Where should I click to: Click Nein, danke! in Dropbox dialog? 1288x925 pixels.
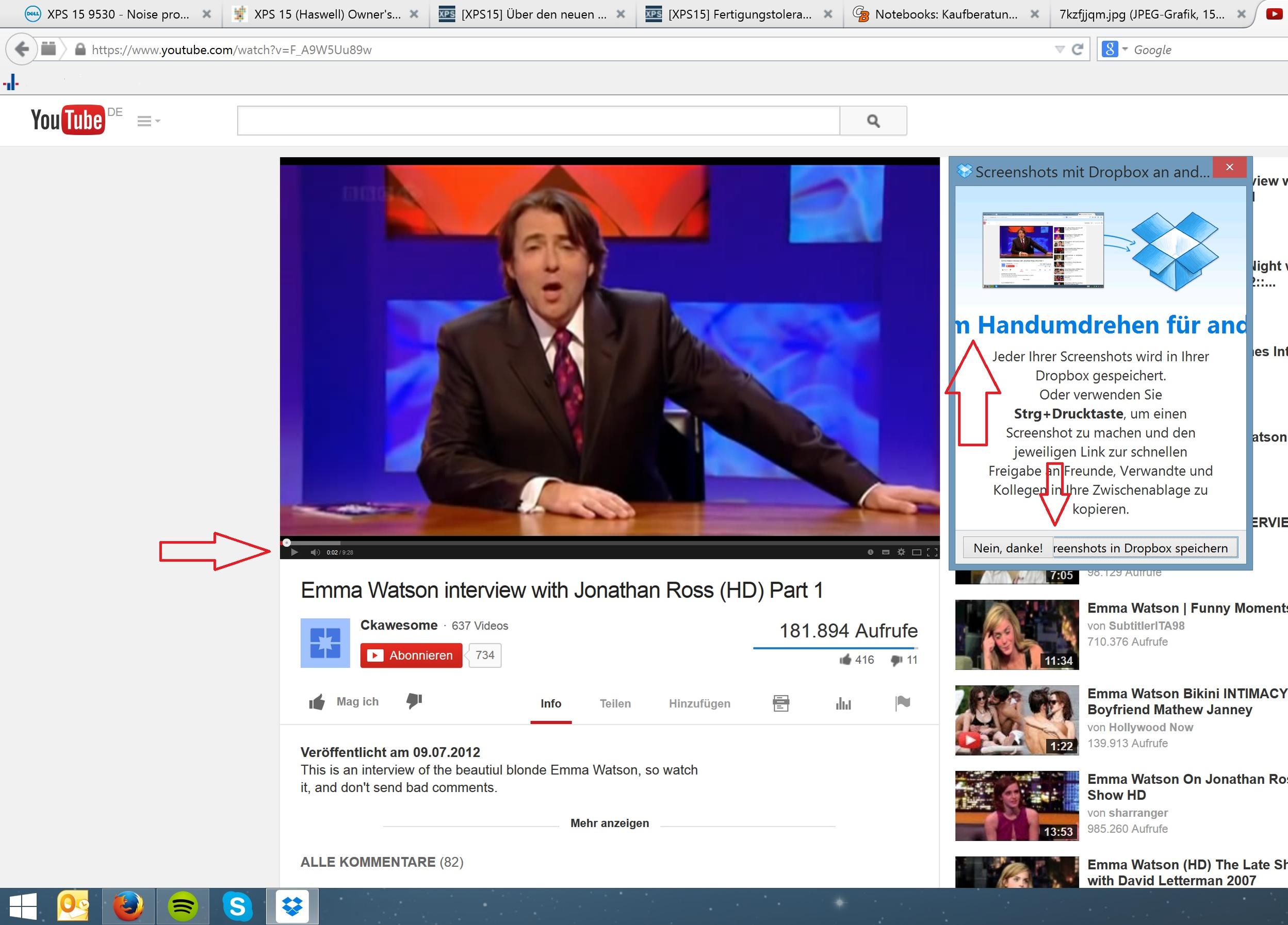(1007, 548)
